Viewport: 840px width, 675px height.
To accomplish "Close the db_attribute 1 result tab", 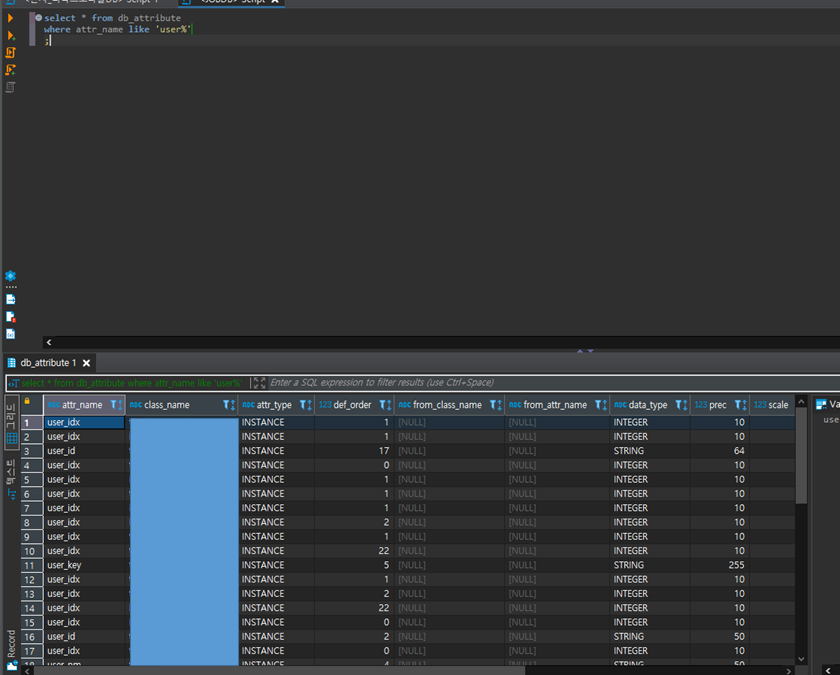I will point(86,363).
